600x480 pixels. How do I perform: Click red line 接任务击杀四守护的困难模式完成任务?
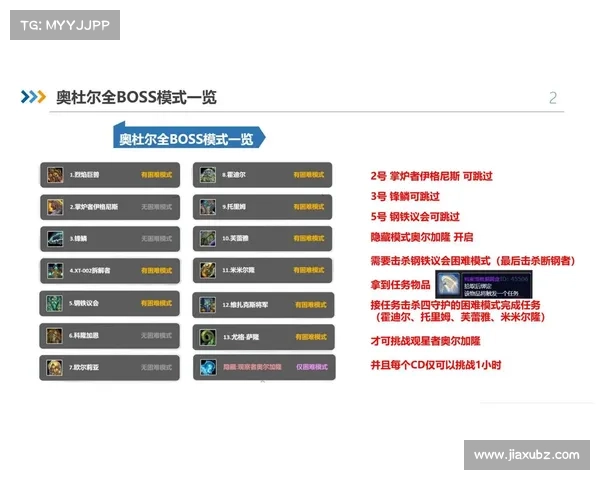click(455, 305)
